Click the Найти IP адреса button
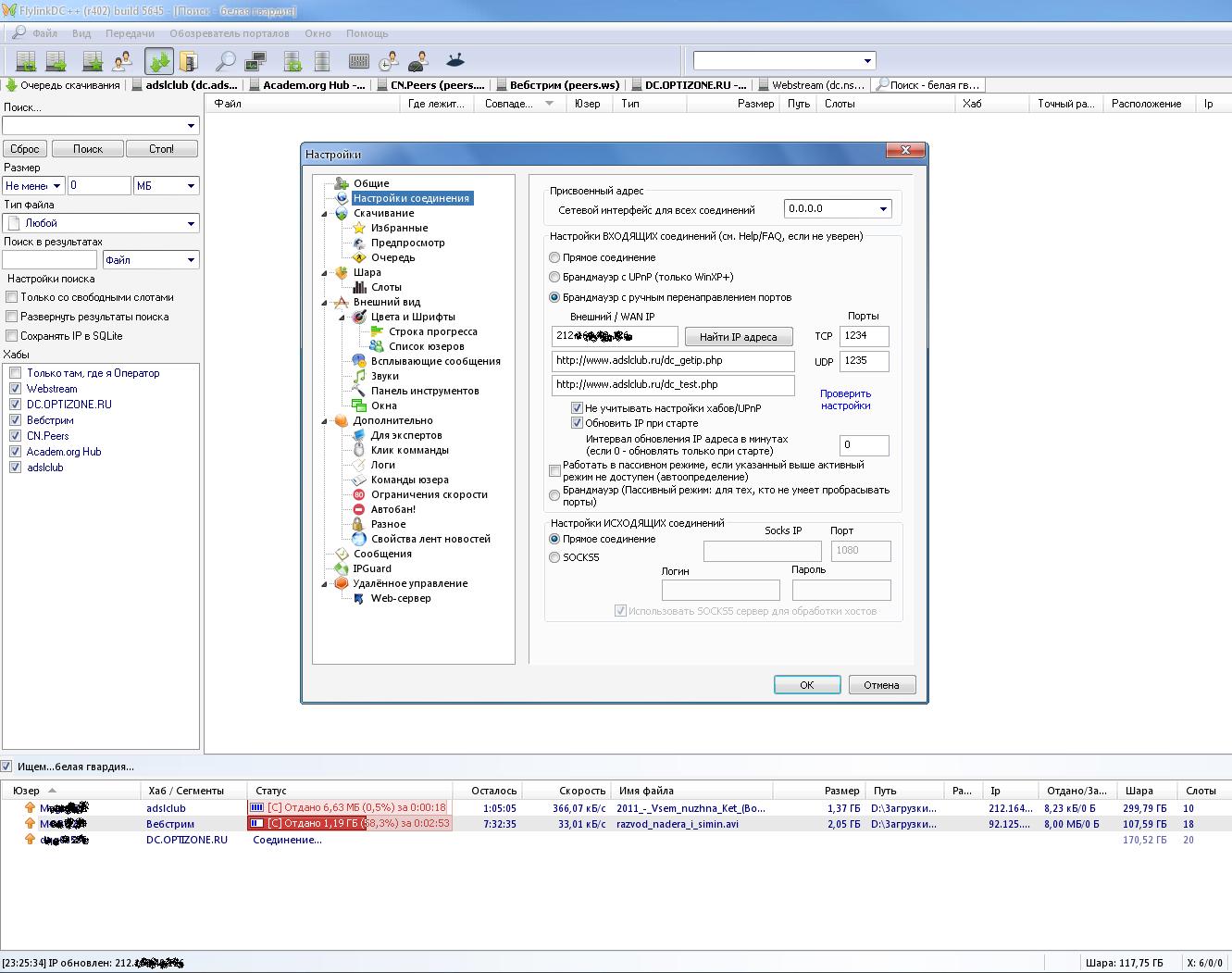Image resolution: width=1232 pixels, height=973 pixels. (738, 337)
